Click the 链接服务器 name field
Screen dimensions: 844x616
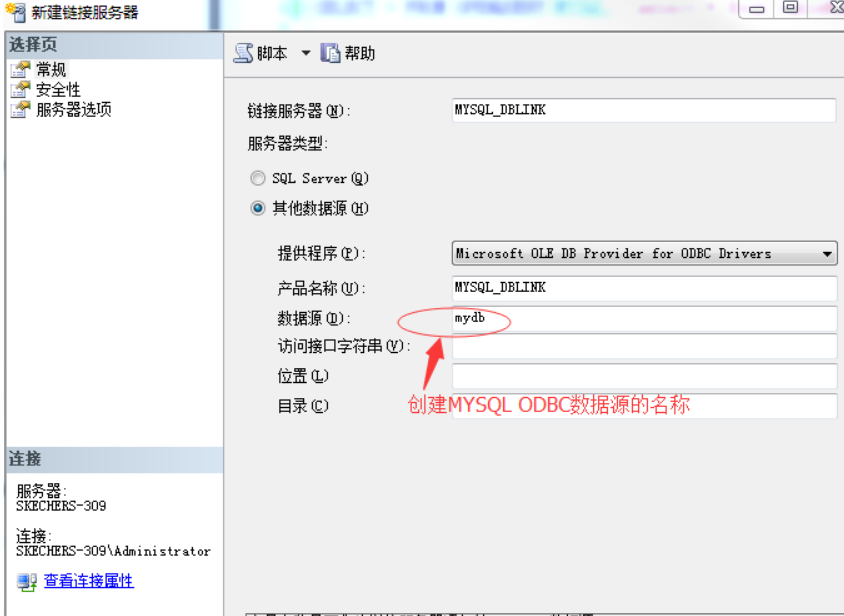(644, 110)
